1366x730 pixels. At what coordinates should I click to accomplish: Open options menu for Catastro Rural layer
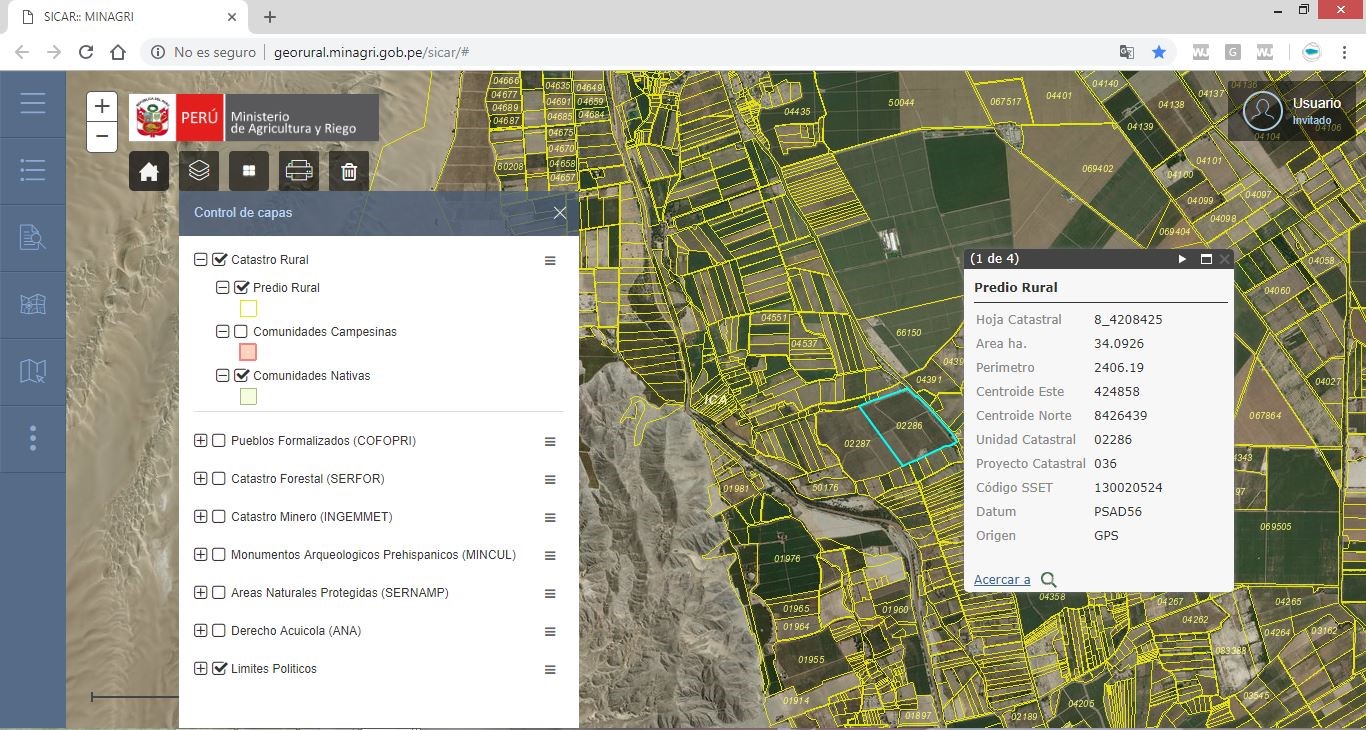point(549,261)
